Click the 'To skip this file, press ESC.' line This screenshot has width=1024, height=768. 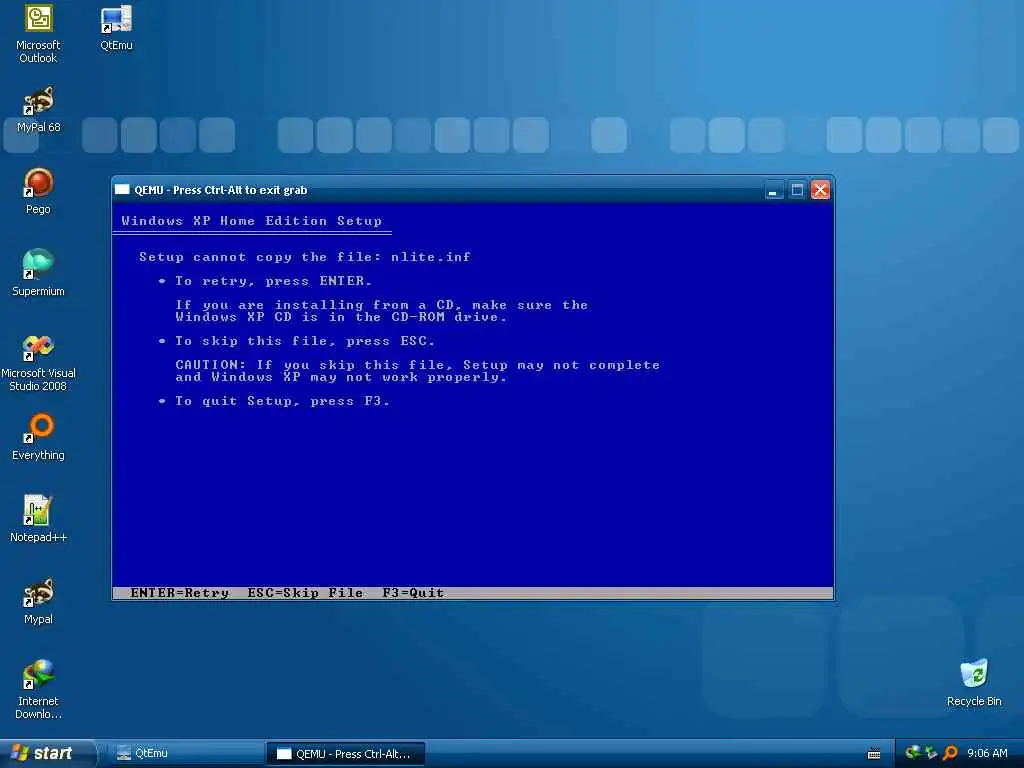tap(305, 341)
